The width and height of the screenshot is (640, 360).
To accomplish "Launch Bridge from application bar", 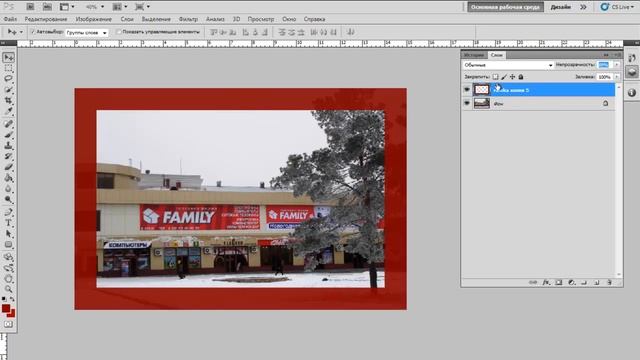I will coord(30,7).
